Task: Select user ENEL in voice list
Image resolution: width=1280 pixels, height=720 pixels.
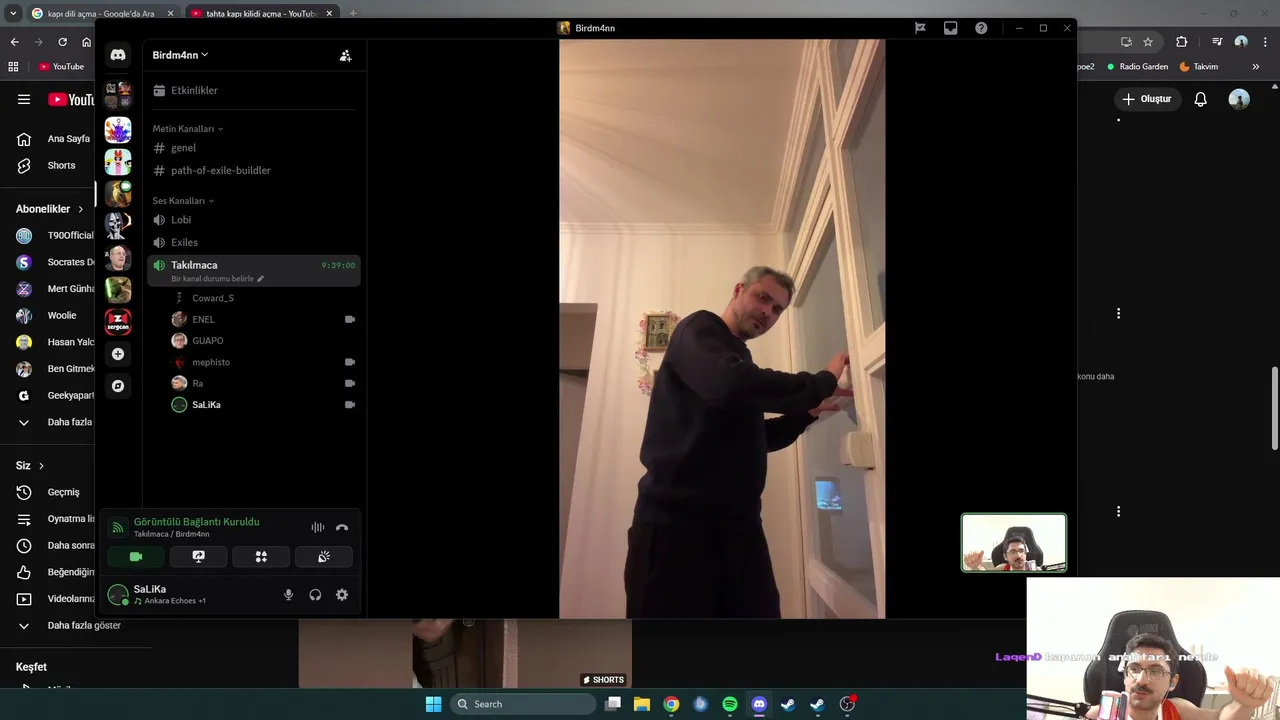Action: tap(203, 319)
